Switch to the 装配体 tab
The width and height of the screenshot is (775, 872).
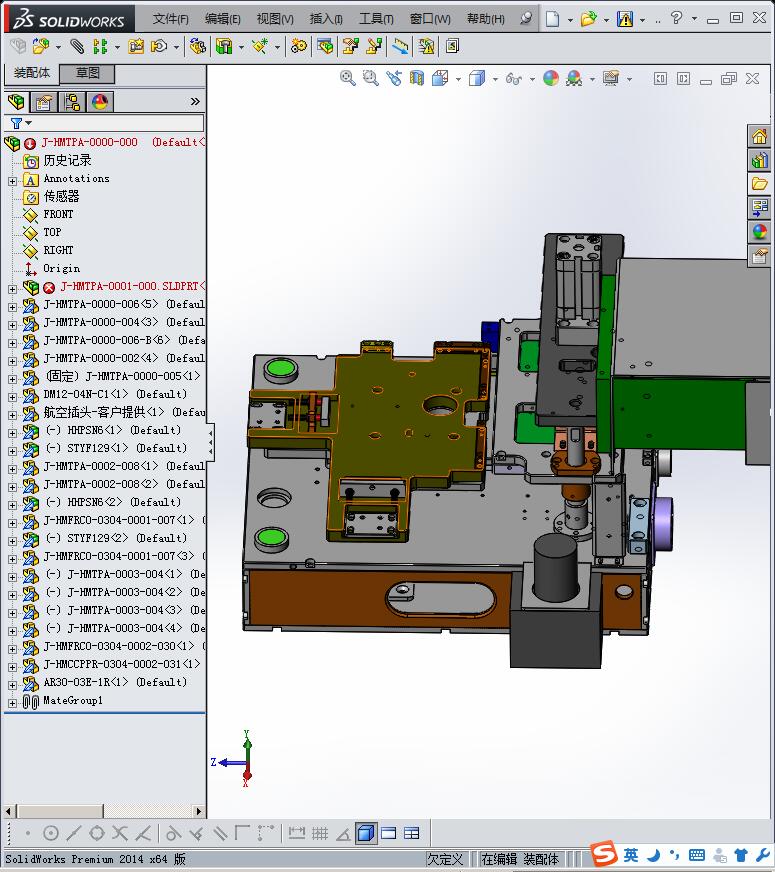tap(32, 73)
